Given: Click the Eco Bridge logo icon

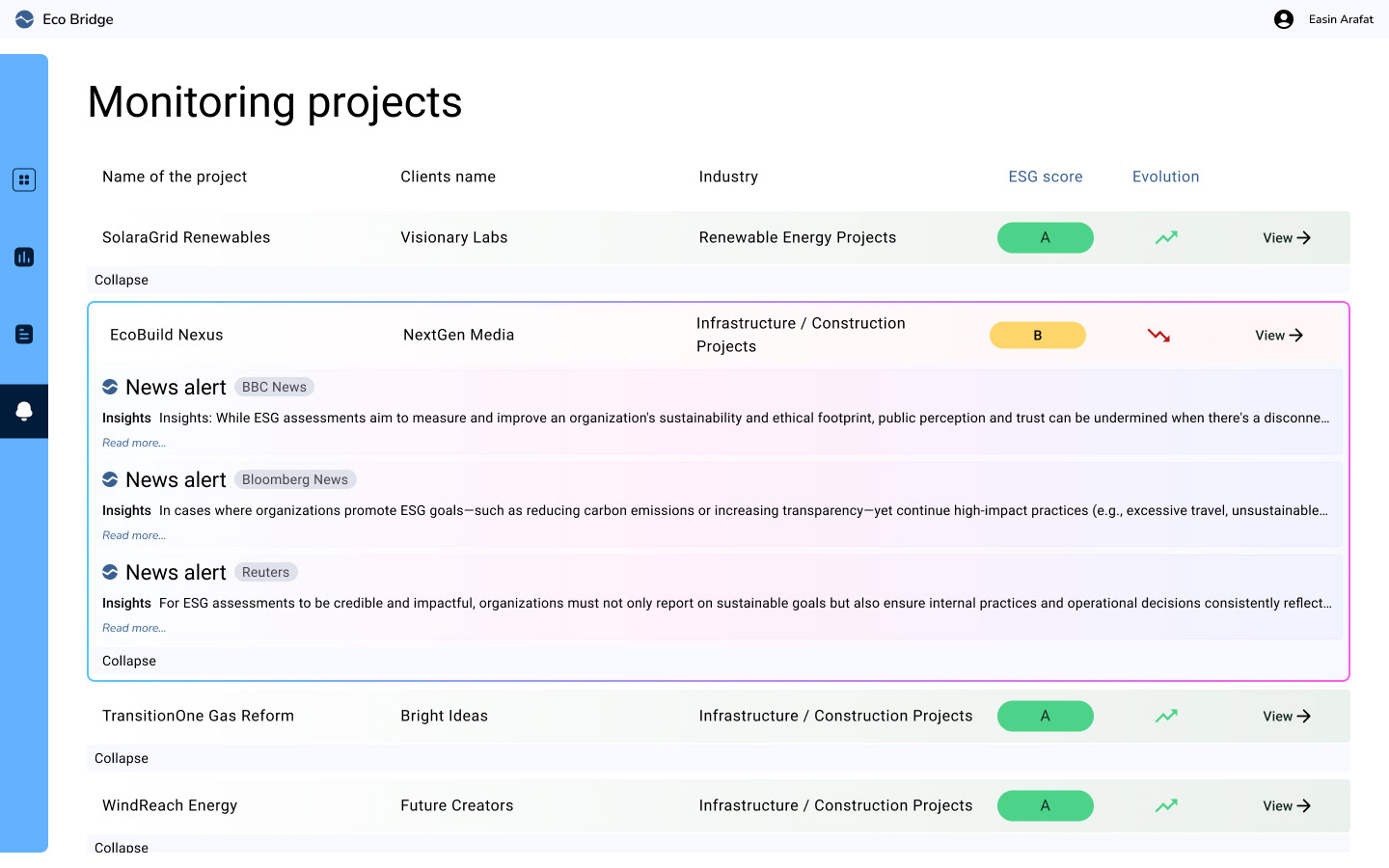Looking at the screenshot, I should pyautogui.click(x=24, y=19).
